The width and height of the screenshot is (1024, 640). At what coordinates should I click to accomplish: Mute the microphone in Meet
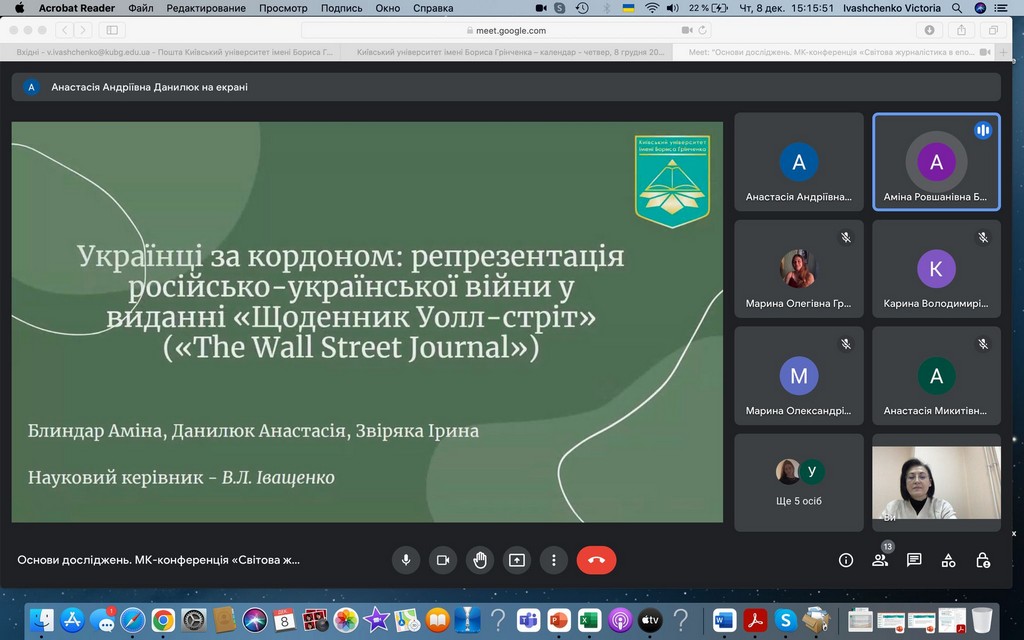click(406, 560)
